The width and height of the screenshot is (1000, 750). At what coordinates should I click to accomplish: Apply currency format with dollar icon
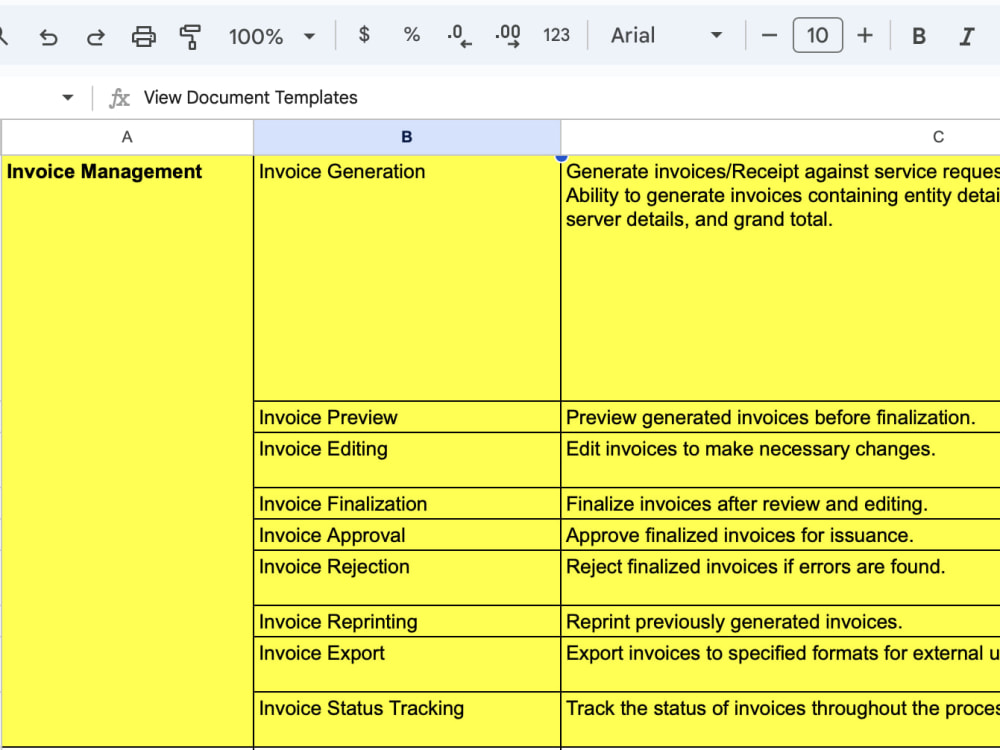pyautogui.click(x=364, y=35)
